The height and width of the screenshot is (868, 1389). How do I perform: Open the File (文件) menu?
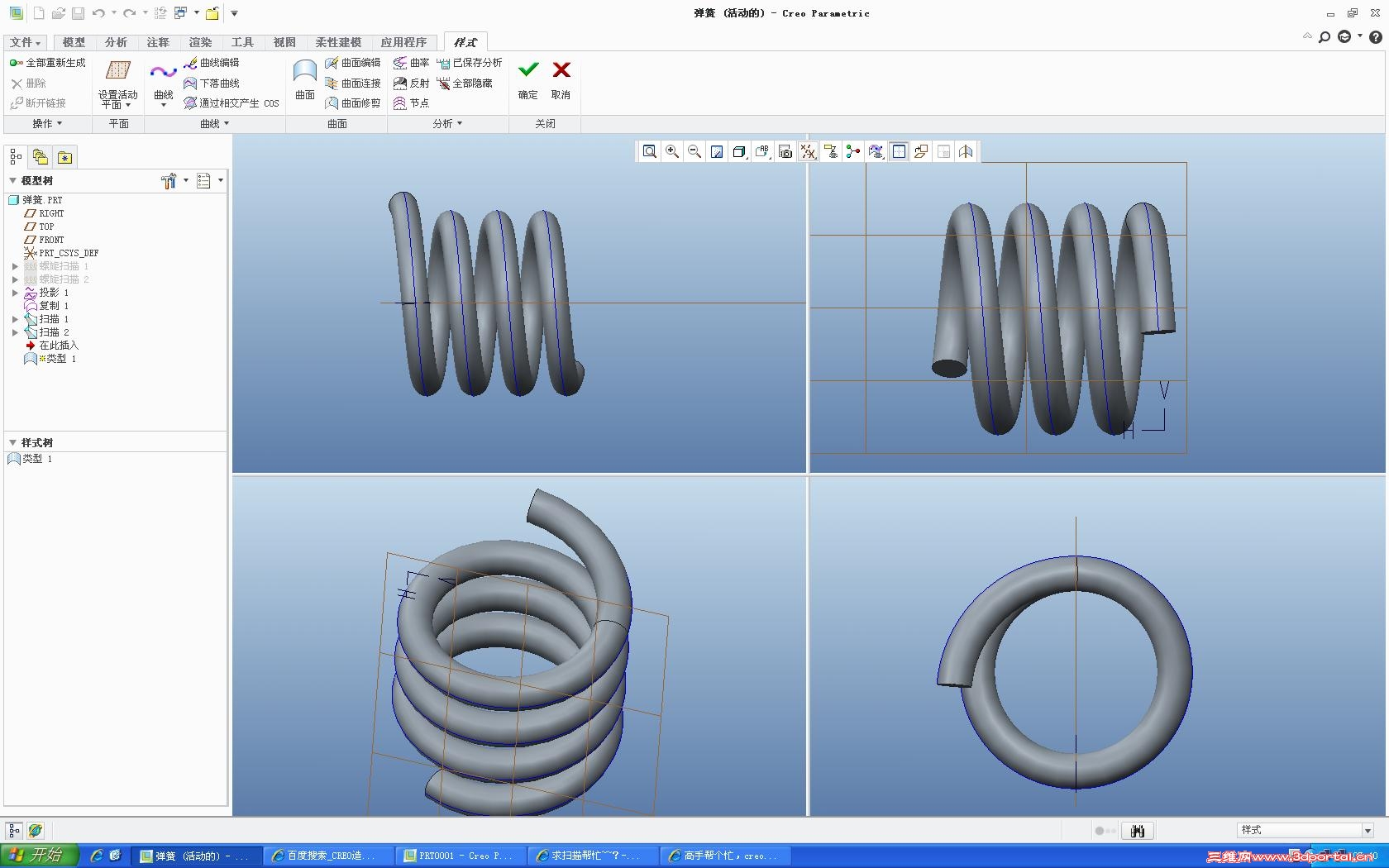pyautogui.click(x=26, y=42)
